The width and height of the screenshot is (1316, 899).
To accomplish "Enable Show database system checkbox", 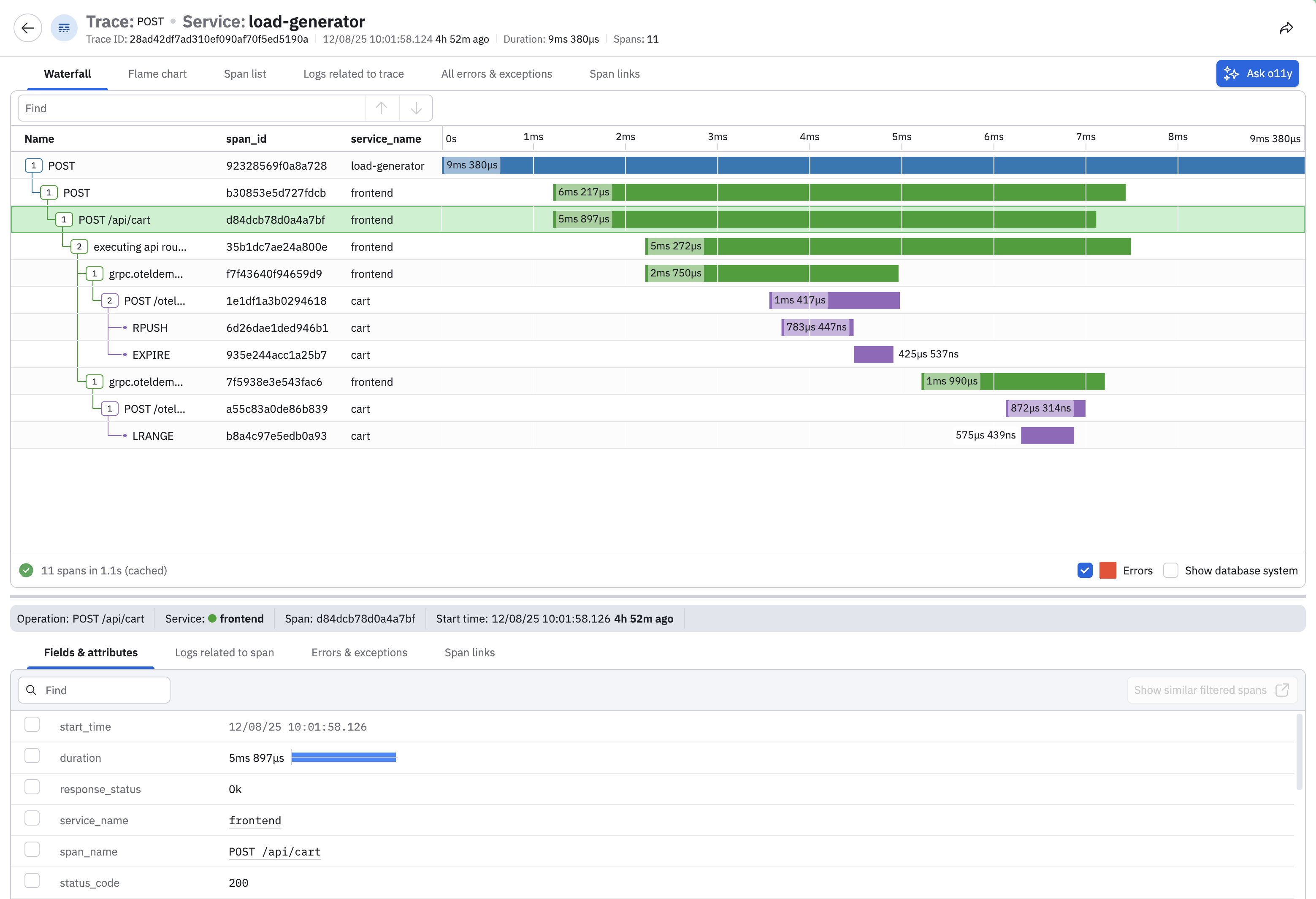I will pos(1170,571).
